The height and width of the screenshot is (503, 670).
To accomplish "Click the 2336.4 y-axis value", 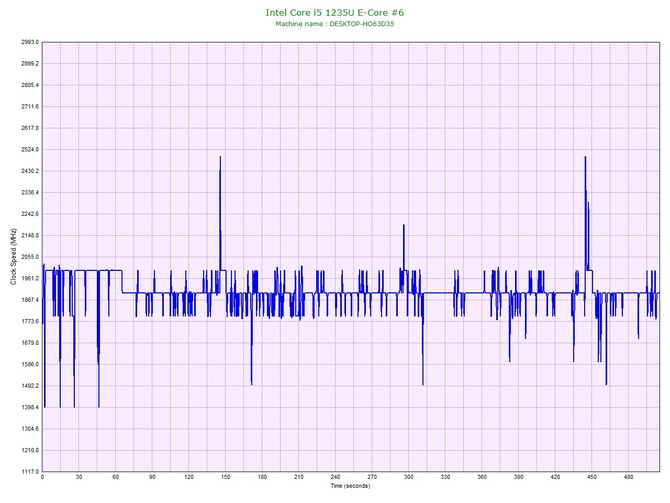I will point(30,193).
